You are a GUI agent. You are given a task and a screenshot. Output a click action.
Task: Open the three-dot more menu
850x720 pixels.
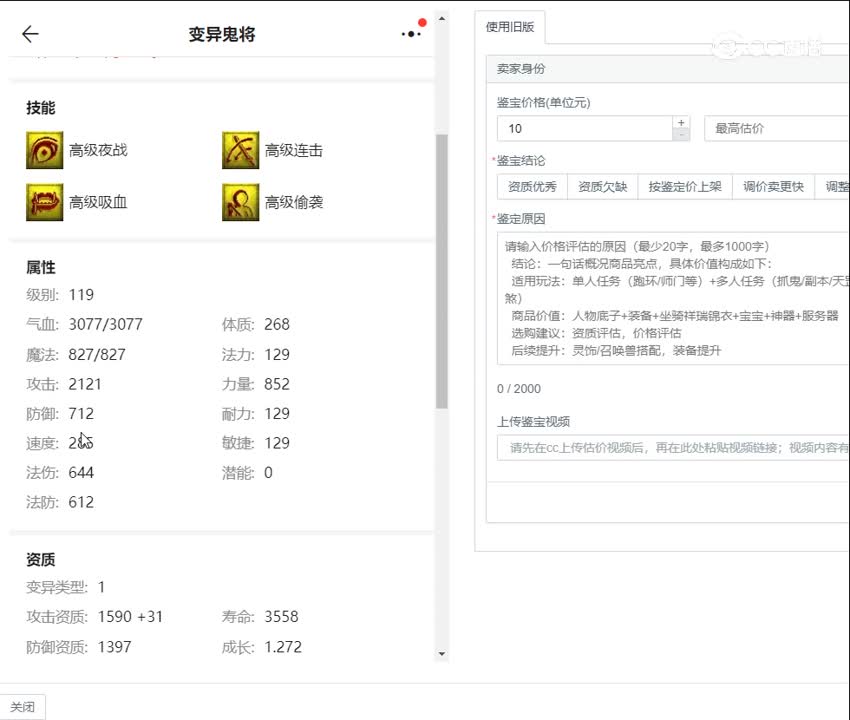(411, 34)
